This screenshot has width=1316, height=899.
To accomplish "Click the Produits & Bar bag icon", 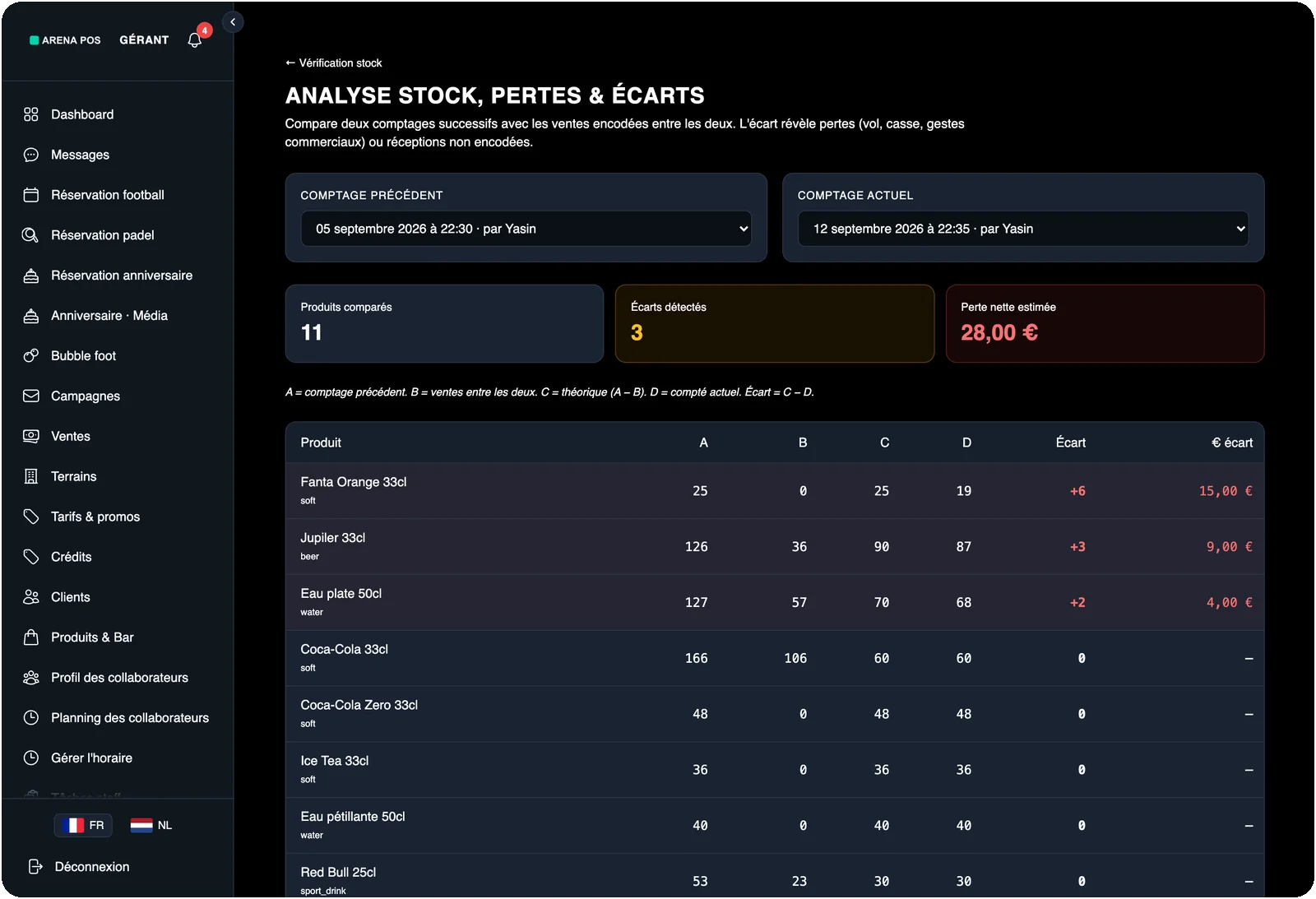I will pos(31,637).
